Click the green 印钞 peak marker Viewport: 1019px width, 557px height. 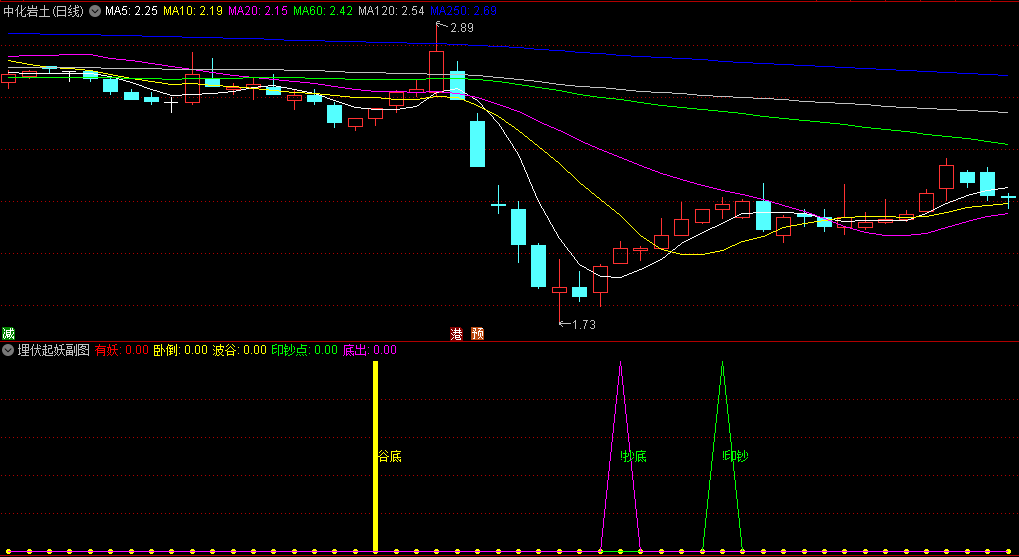(x=722, y=455)
